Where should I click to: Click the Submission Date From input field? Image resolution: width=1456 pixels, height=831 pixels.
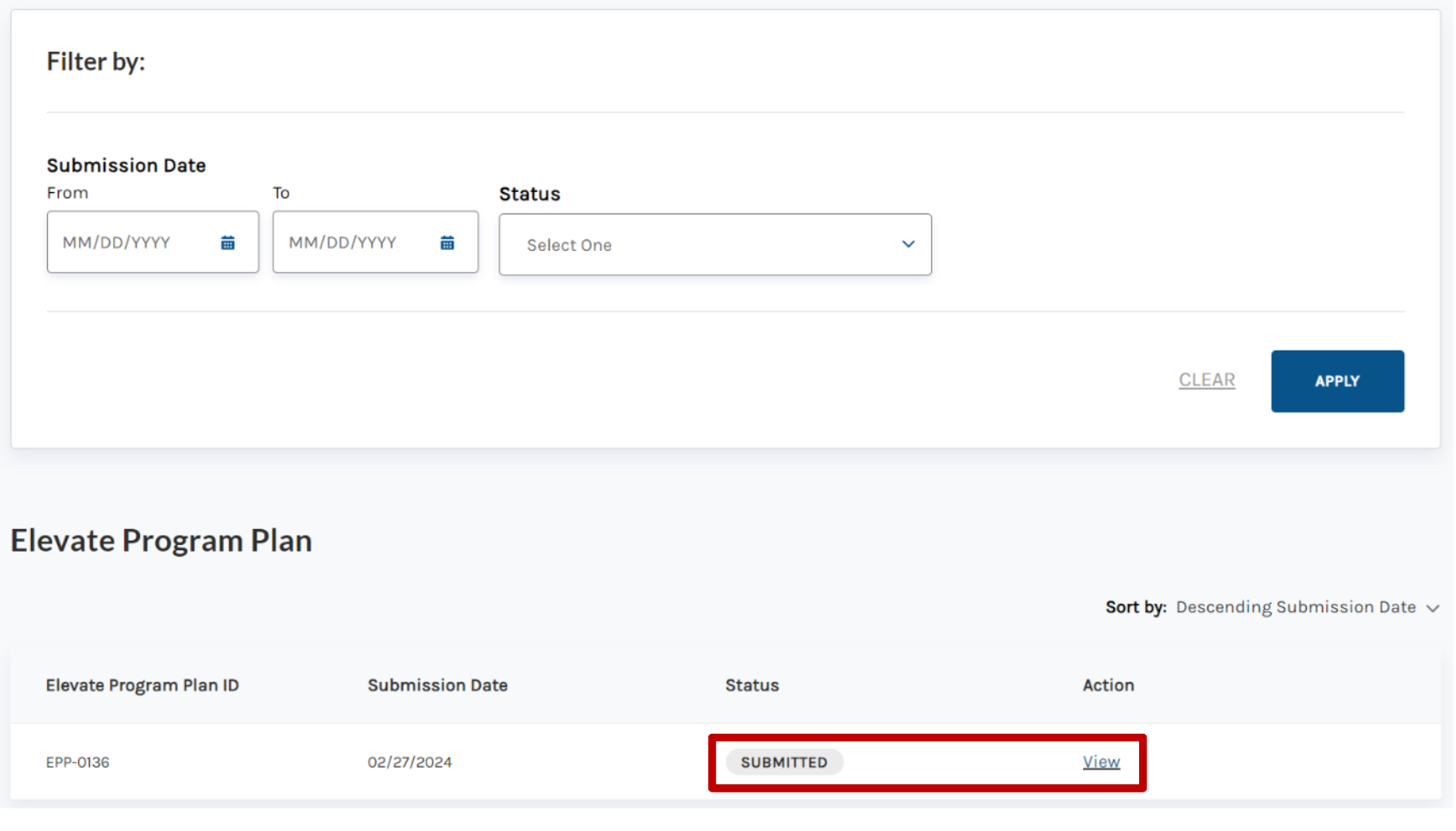(134, 242)
